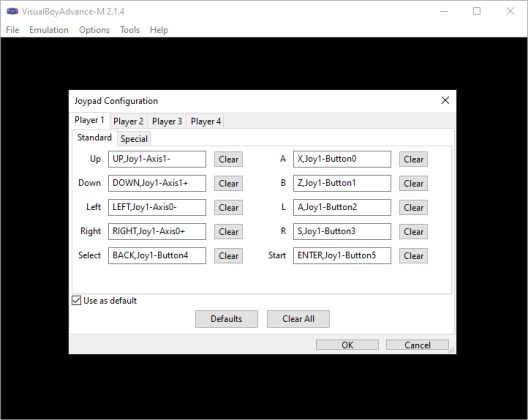528x420 pixels.
Task: Open the Options menu
Action: pyautogui.click(x=94, y=30)
